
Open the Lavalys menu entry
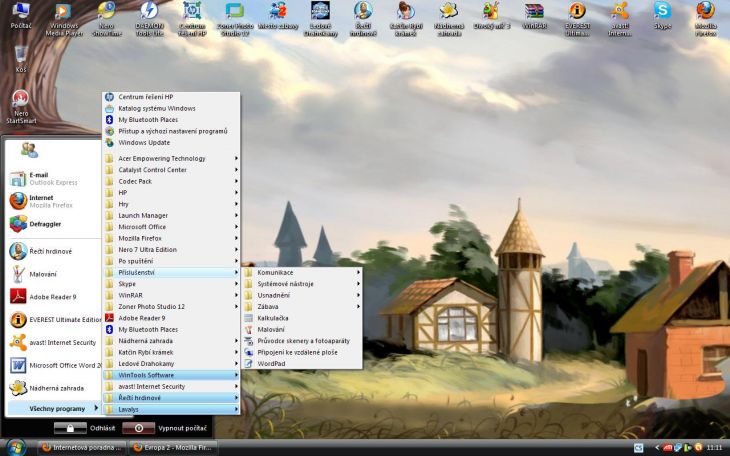[x=171, y=409]
